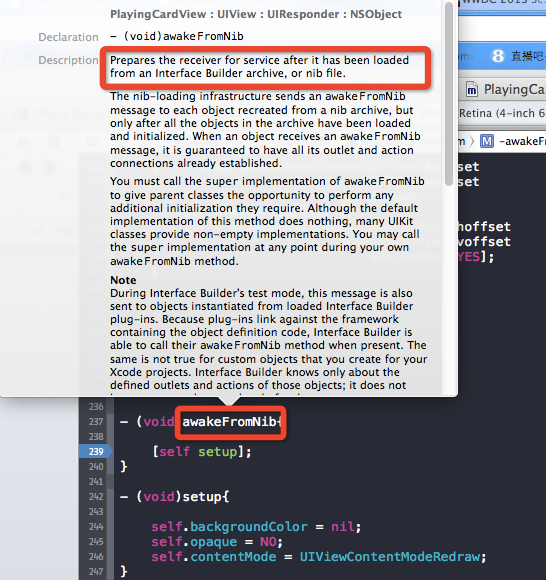Viewport: 546px width, 580px height.
Task: Click the .m file icon on PlayingCa tab
Action: click(x=472, y=90)
